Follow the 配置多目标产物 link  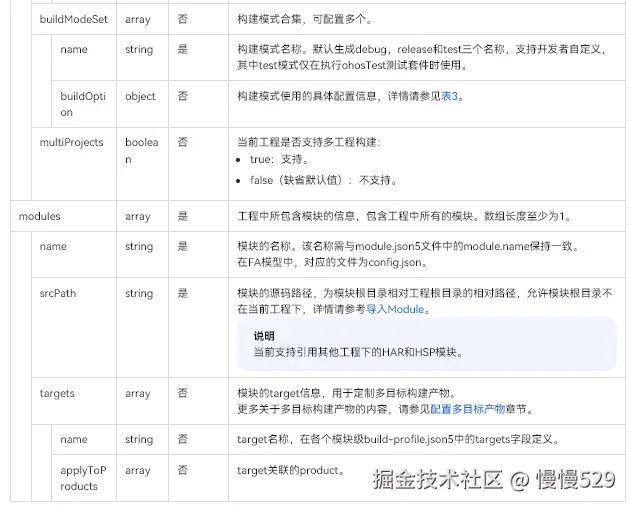click(x=468, y=409)
